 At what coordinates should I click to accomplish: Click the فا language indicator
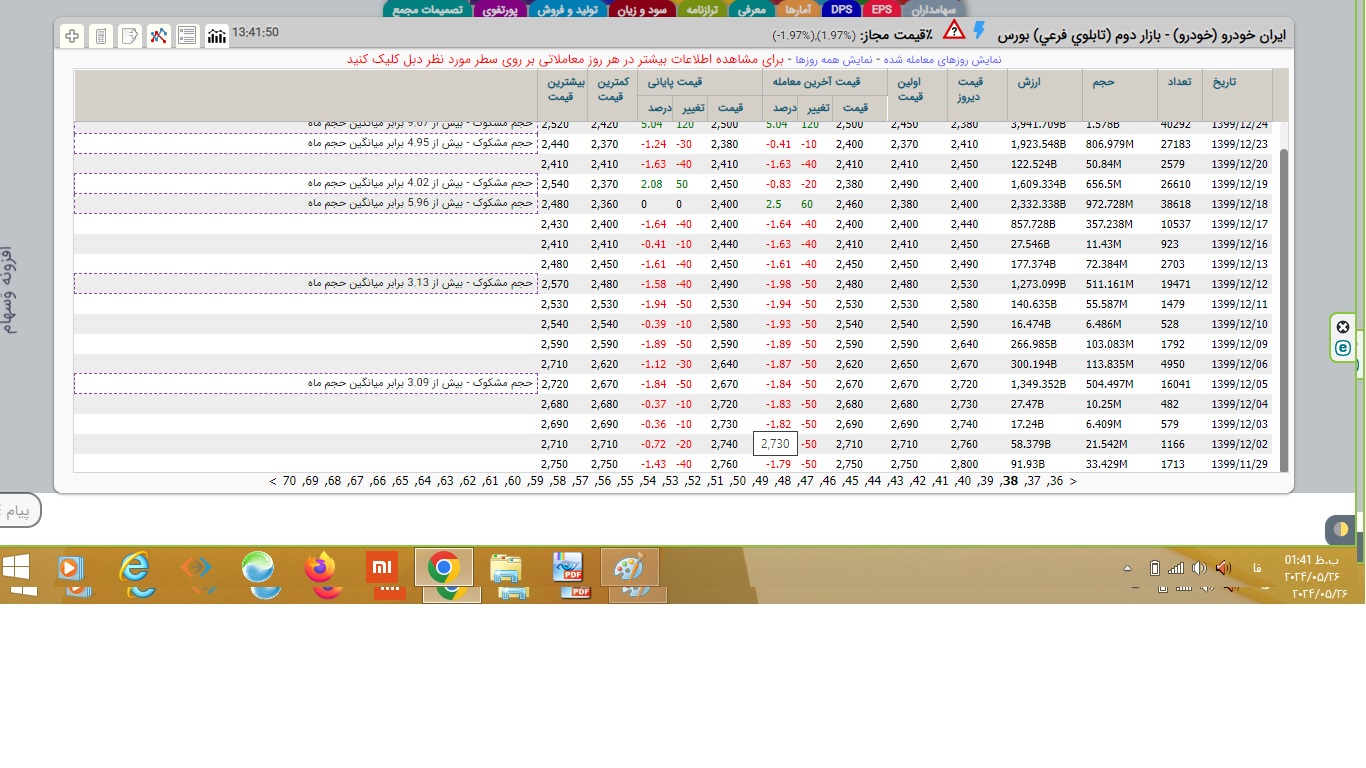coord(1255,569)
